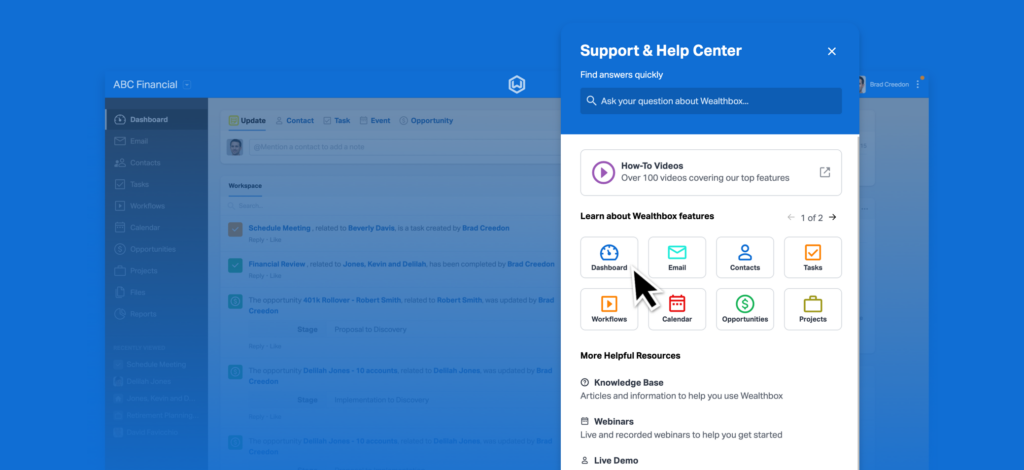Select Files in the sidebar
This screenshot has height=470, width=1024.
157,292
